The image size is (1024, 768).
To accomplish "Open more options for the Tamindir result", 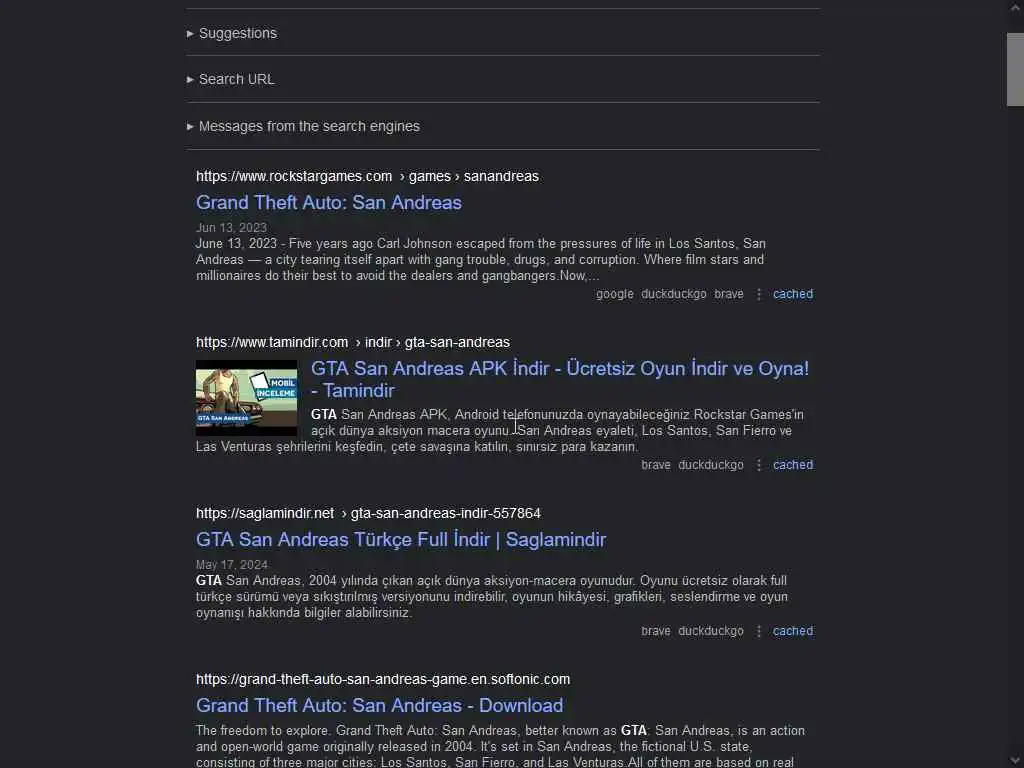I will coord(759,466).
